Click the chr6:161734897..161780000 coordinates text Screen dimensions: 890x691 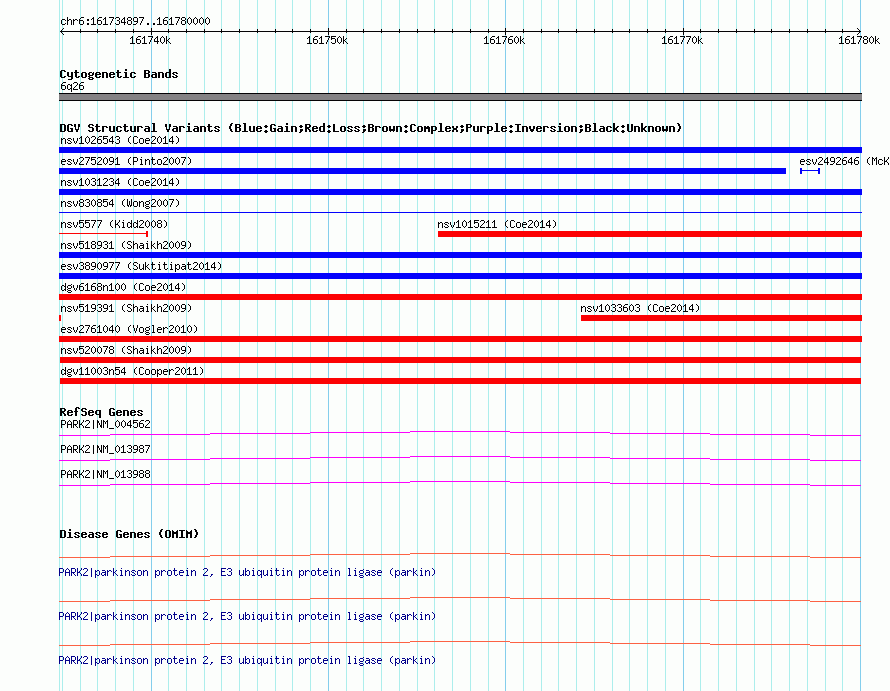coord(135,21)
